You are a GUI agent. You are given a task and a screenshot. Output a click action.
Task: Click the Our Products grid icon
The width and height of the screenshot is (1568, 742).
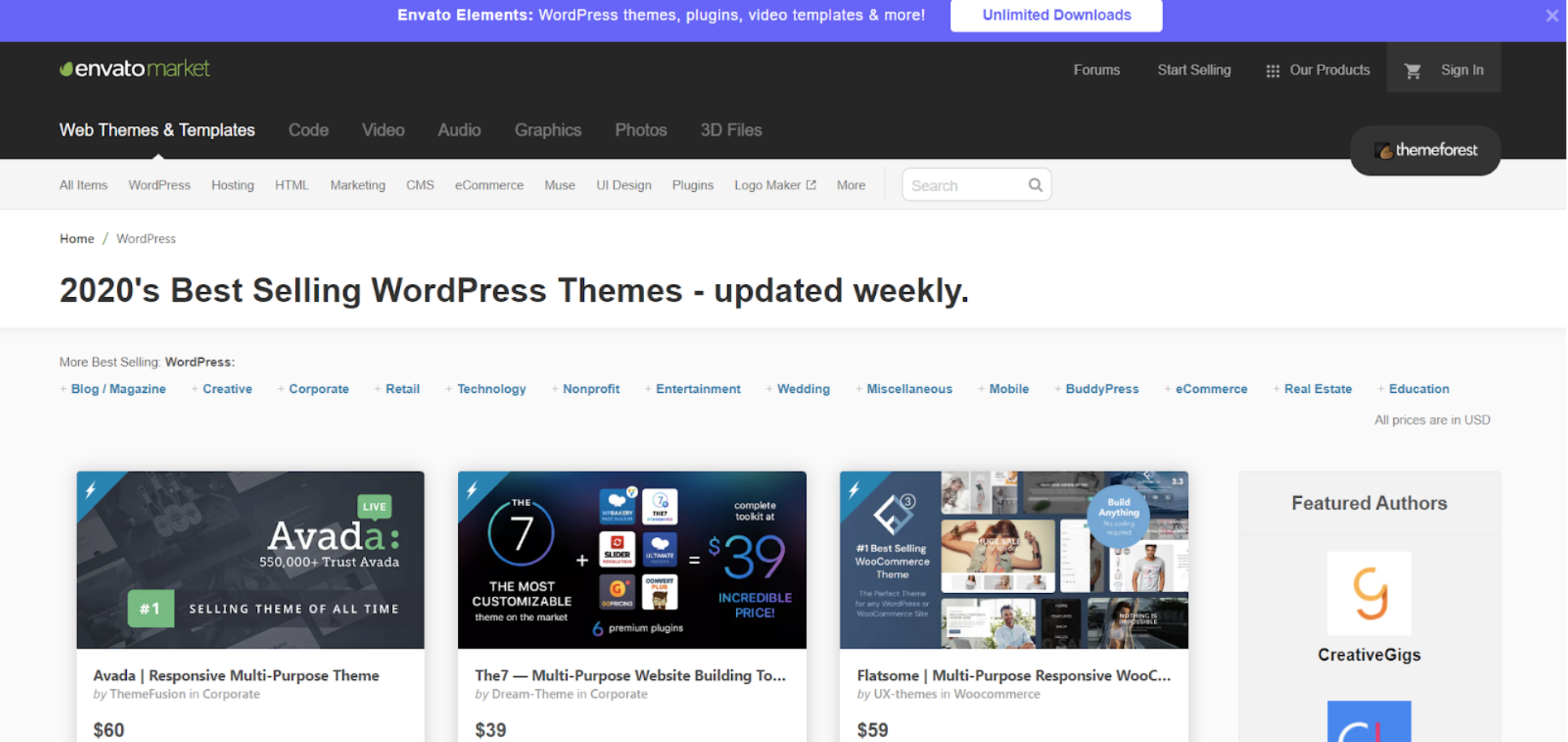pos(1273,71)
